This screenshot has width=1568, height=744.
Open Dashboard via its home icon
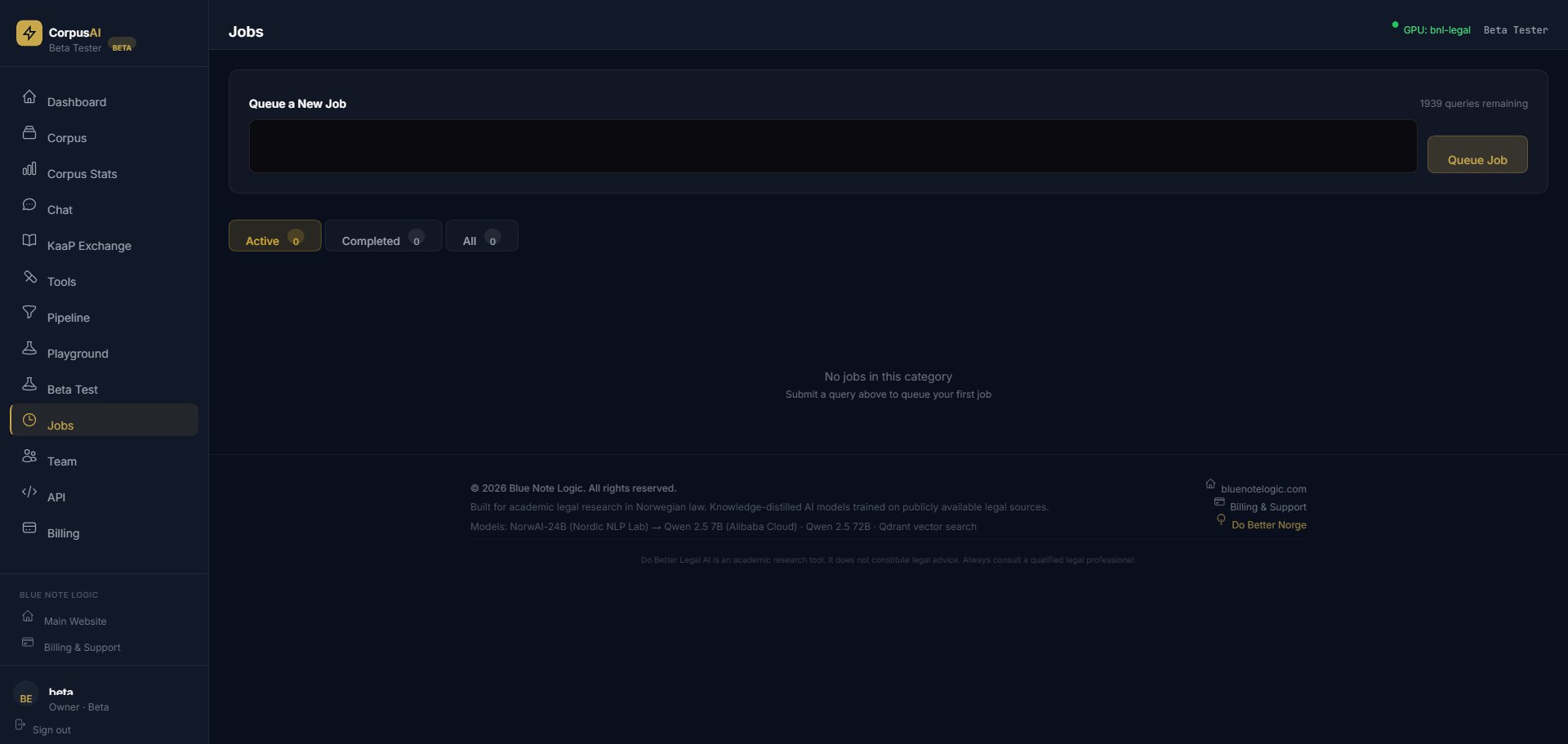[29, 97]
